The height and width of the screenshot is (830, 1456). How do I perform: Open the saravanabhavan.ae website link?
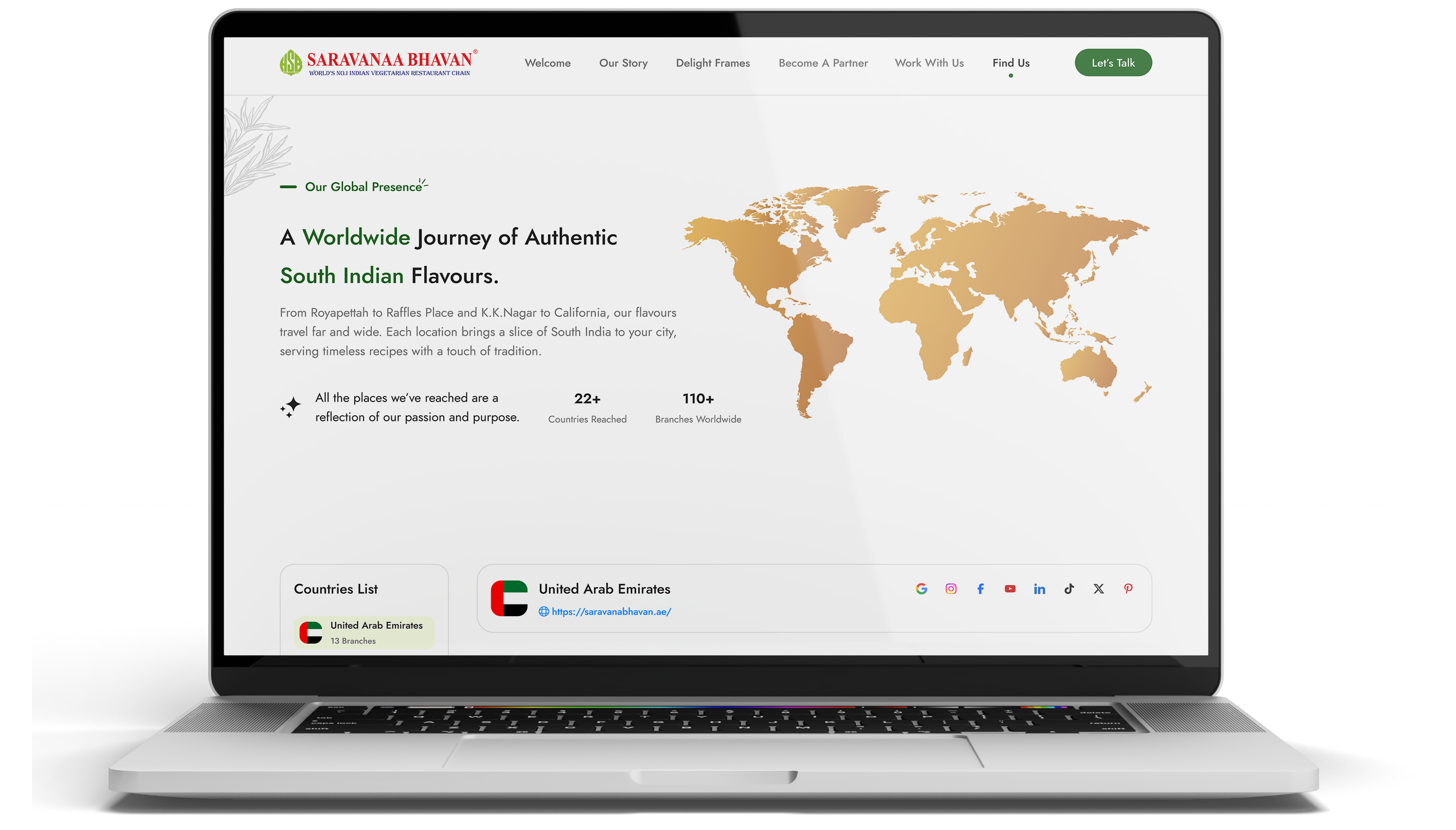tap(611, 611)
